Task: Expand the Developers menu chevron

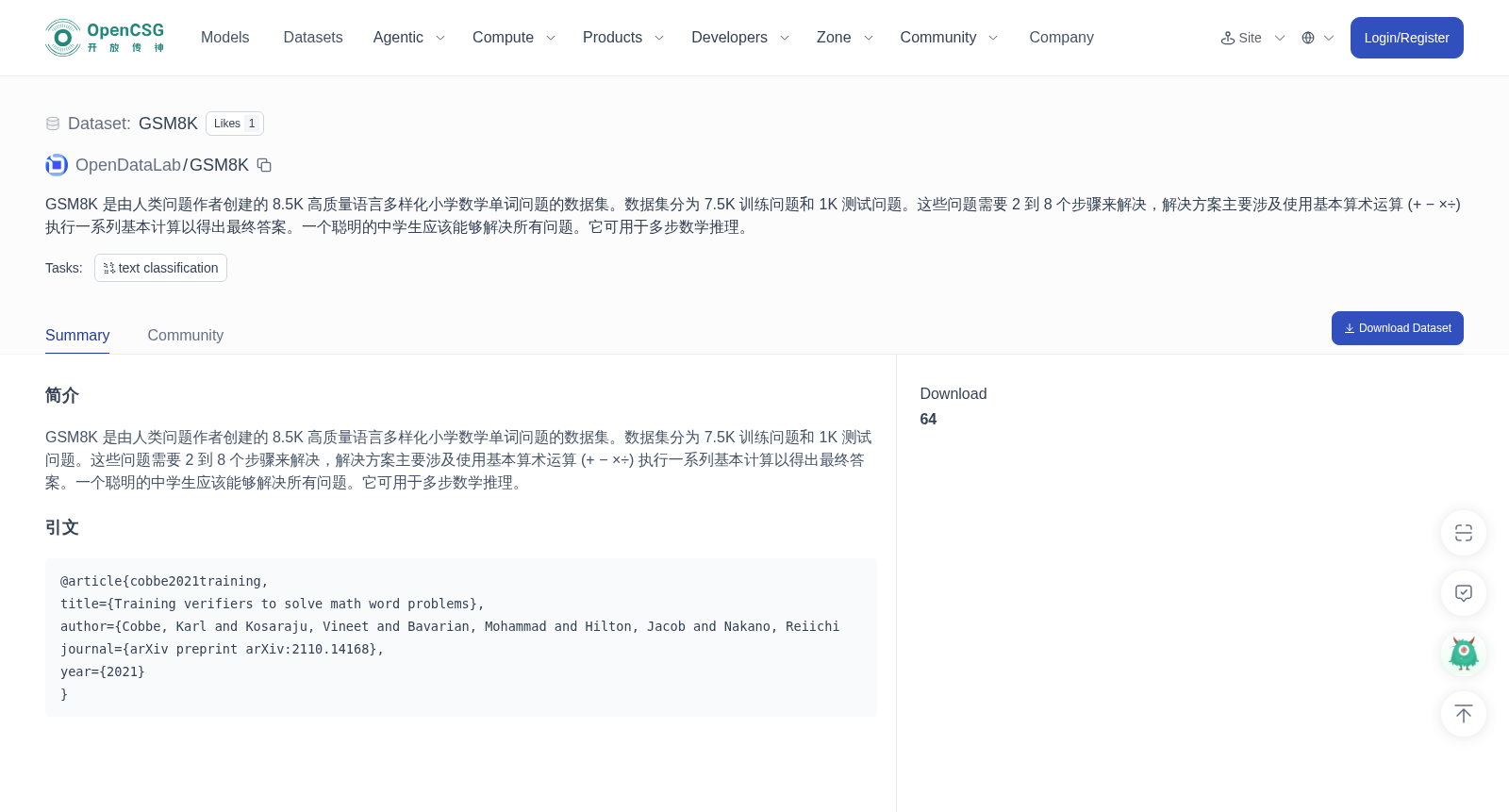Action: (785, 38)
